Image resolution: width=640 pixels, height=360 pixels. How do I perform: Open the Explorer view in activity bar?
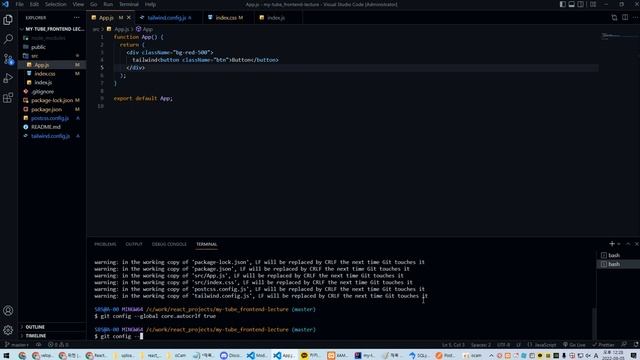point(8,20)
